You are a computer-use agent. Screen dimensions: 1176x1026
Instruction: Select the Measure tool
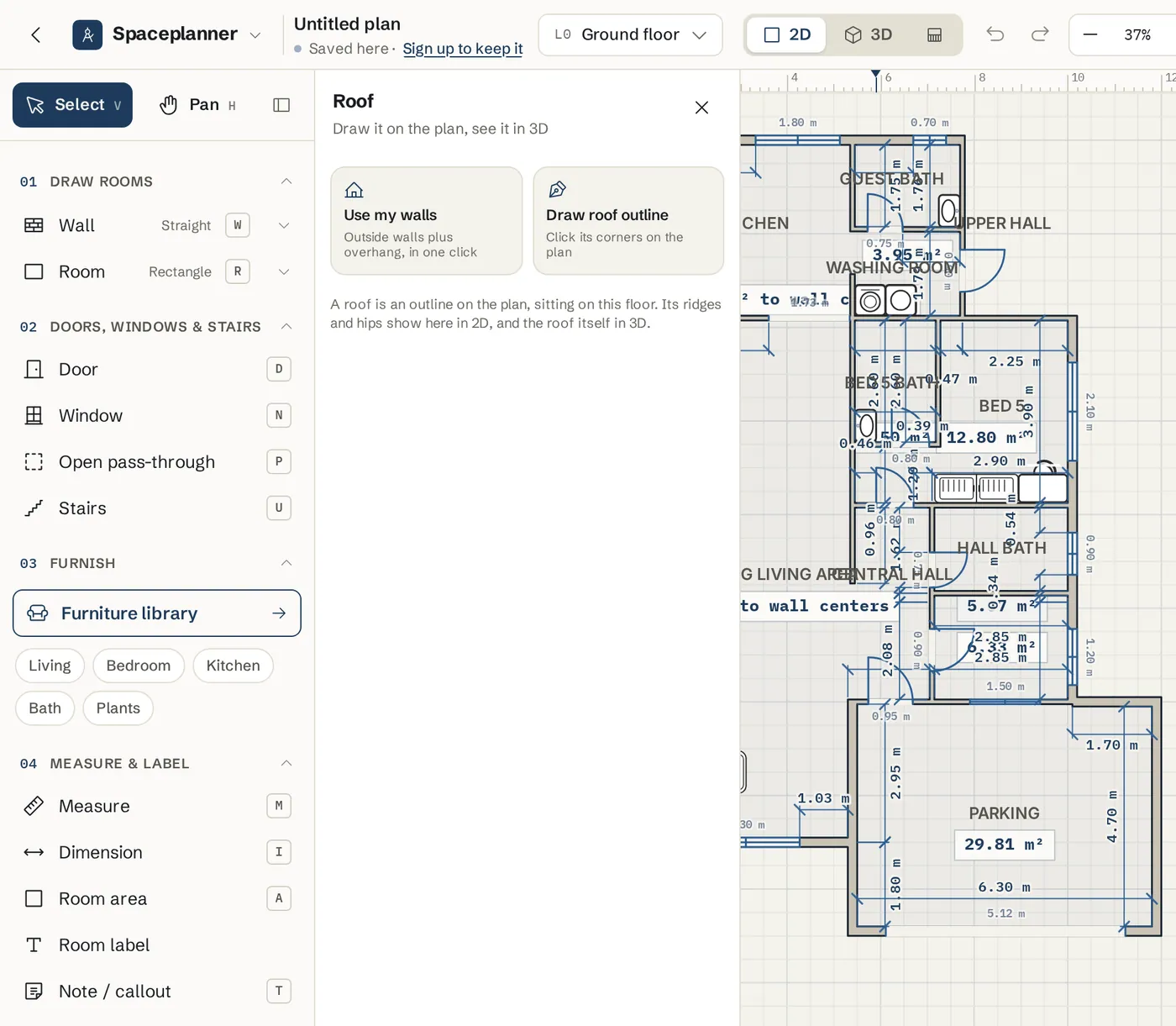pyautogui.click(x=156, y=806)
